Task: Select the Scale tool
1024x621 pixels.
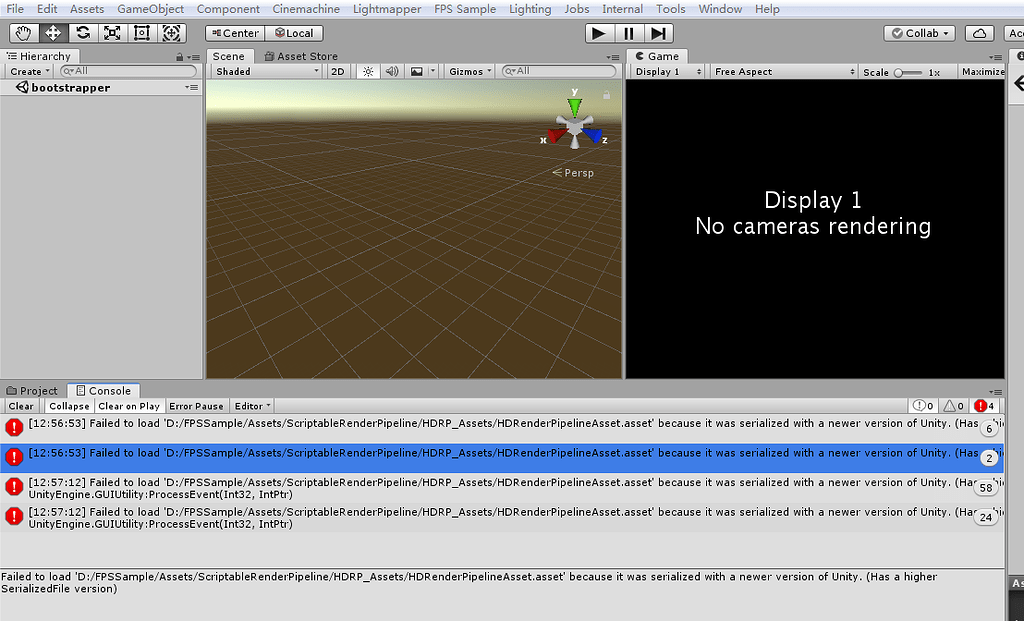Action: (x=112, y=33)
